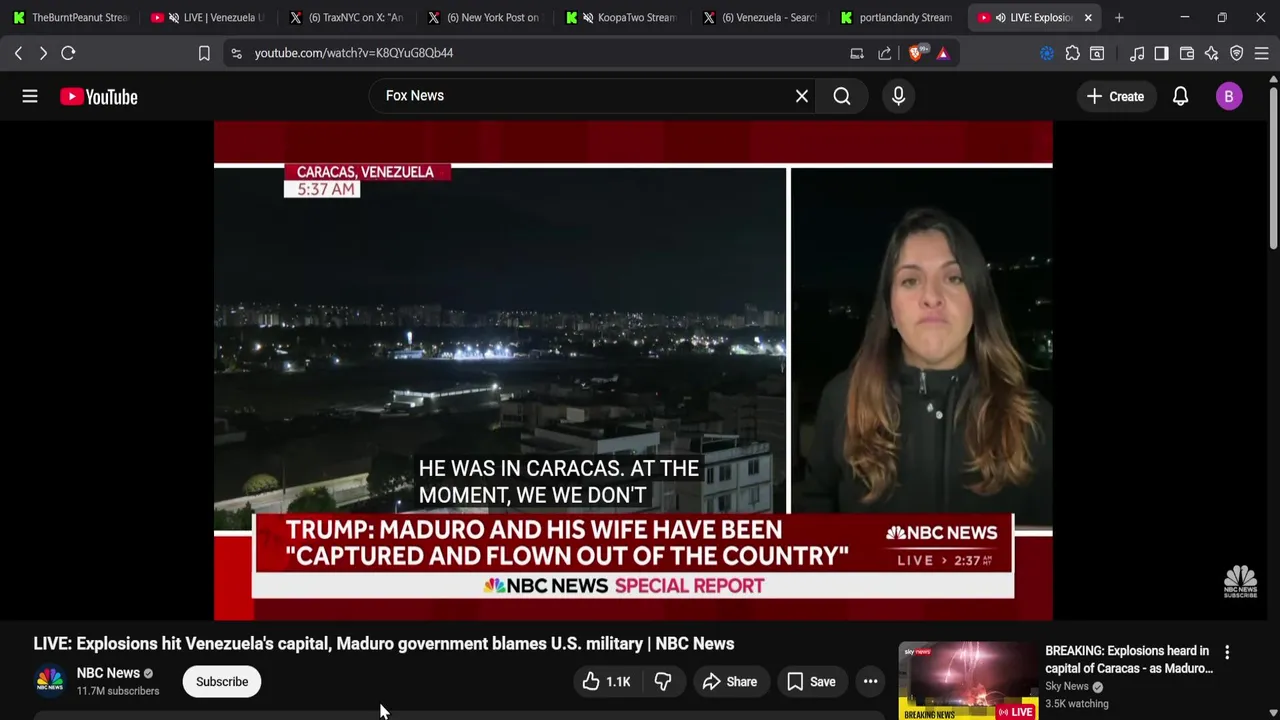This screenshot has height=720, width=1280.
Task: Start voice search with microphone
Action: point(898,96)
